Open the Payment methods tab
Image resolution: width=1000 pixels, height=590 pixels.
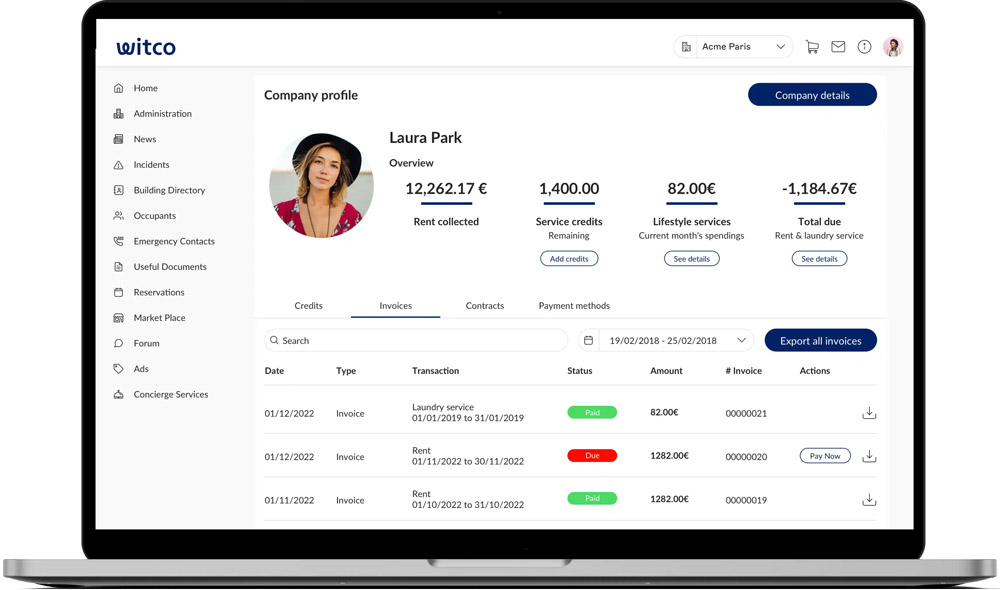574,306
